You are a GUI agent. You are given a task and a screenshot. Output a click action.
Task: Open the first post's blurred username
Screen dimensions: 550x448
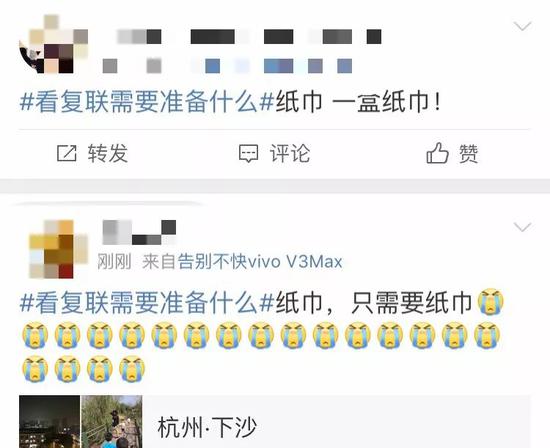(x=249, y=37)
